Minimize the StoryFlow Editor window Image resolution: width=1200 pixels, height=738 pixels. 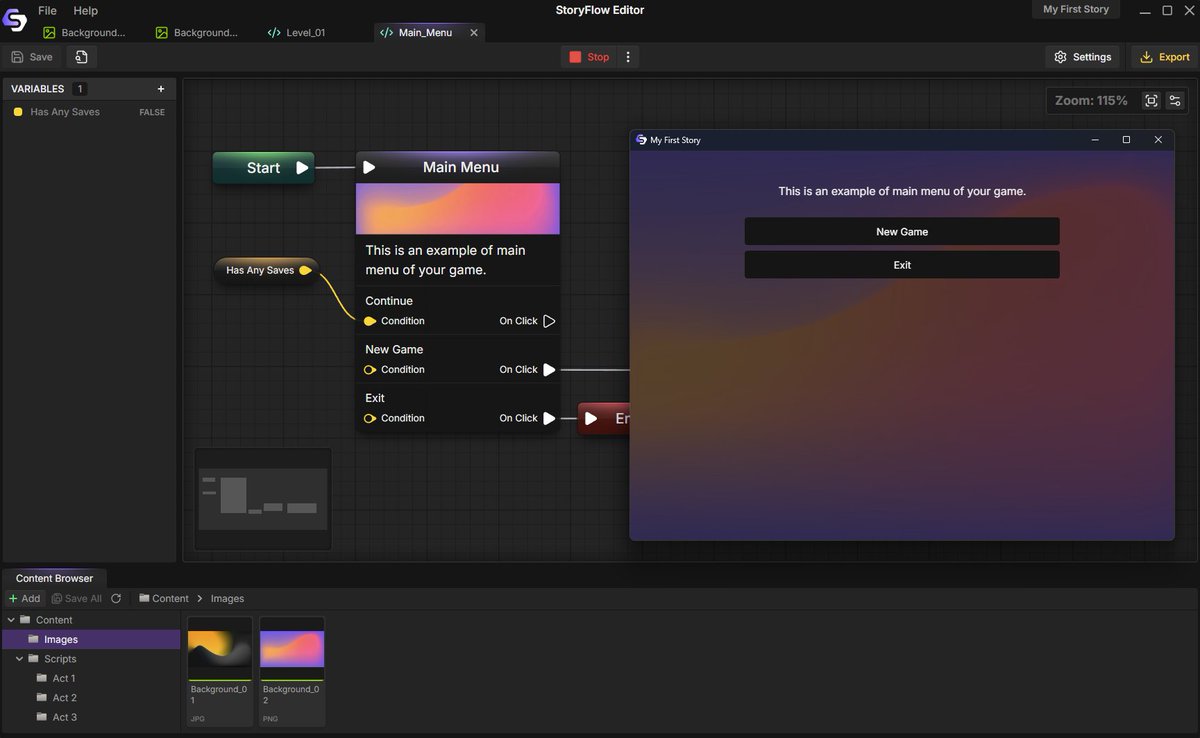coord(1146,10)
